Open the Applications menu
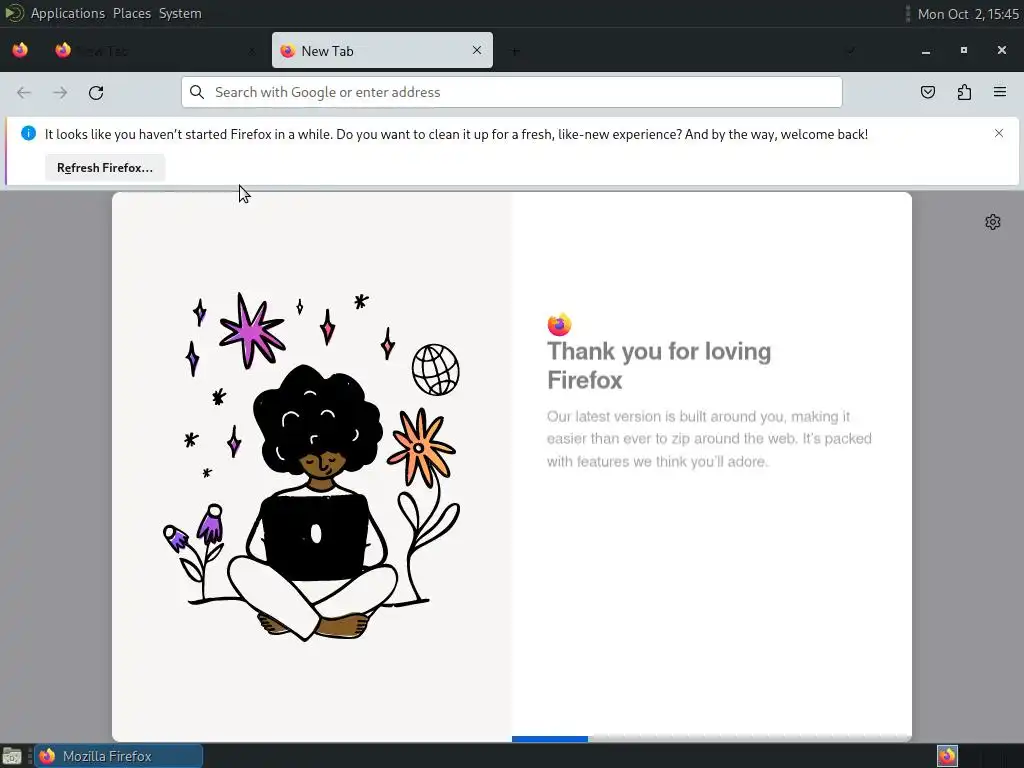The width and height of the screenshot is (1024, 768). 68,13
